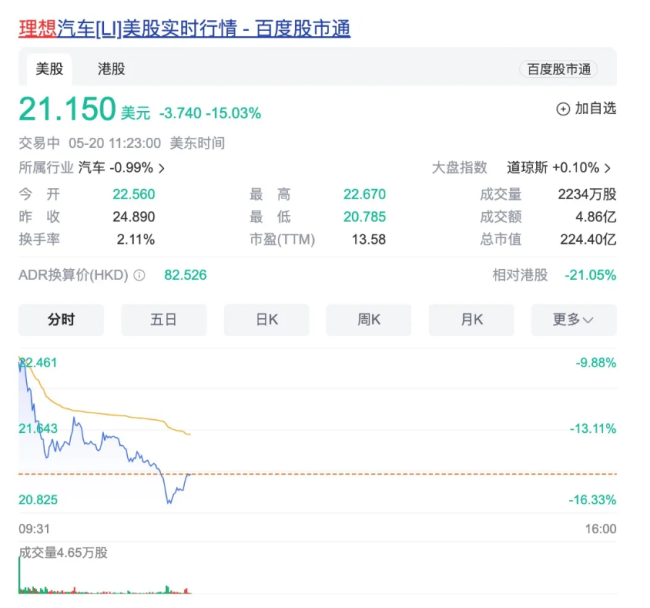Click the 百度股市通 badge button
This screenshot has height=608, width=650.
pos(558,69)
